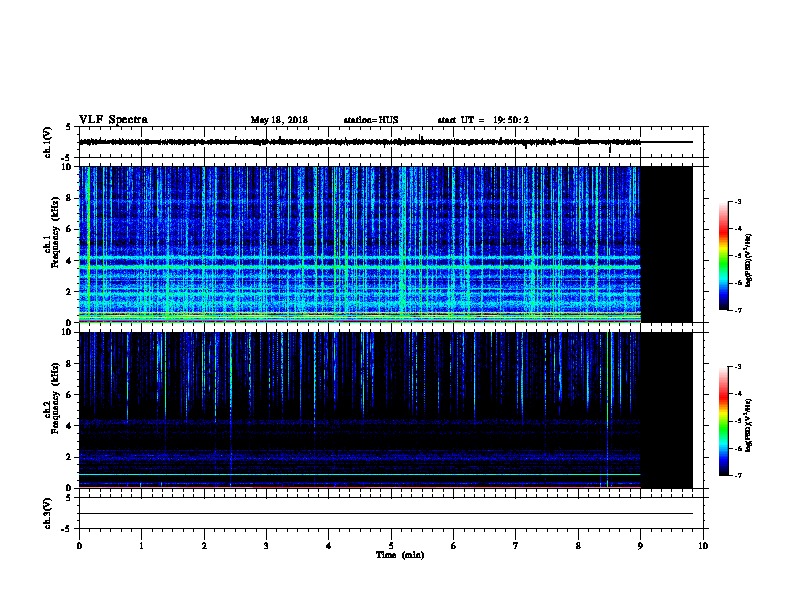The height and width of the screenshot is (612, 792).
Task: Click time axis tick label "4"
Action: pos(328,545)
